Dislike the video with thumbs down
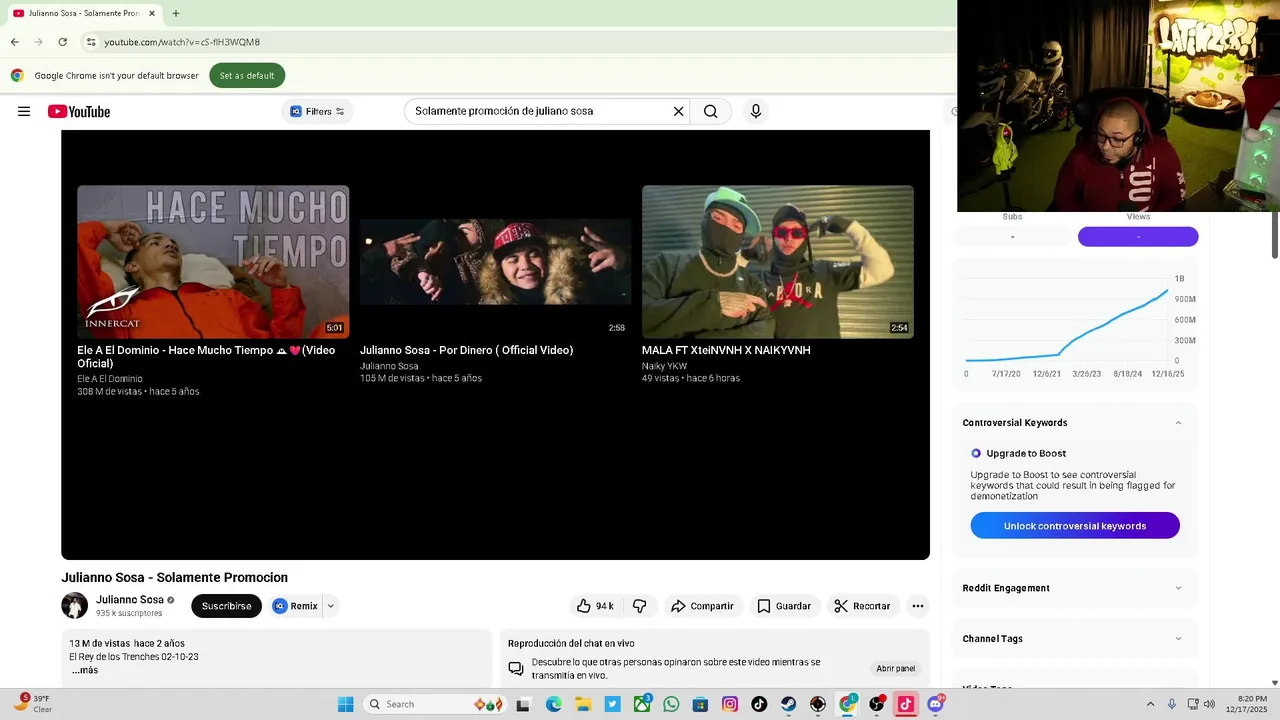1280x720 pixels. (640, 606)
